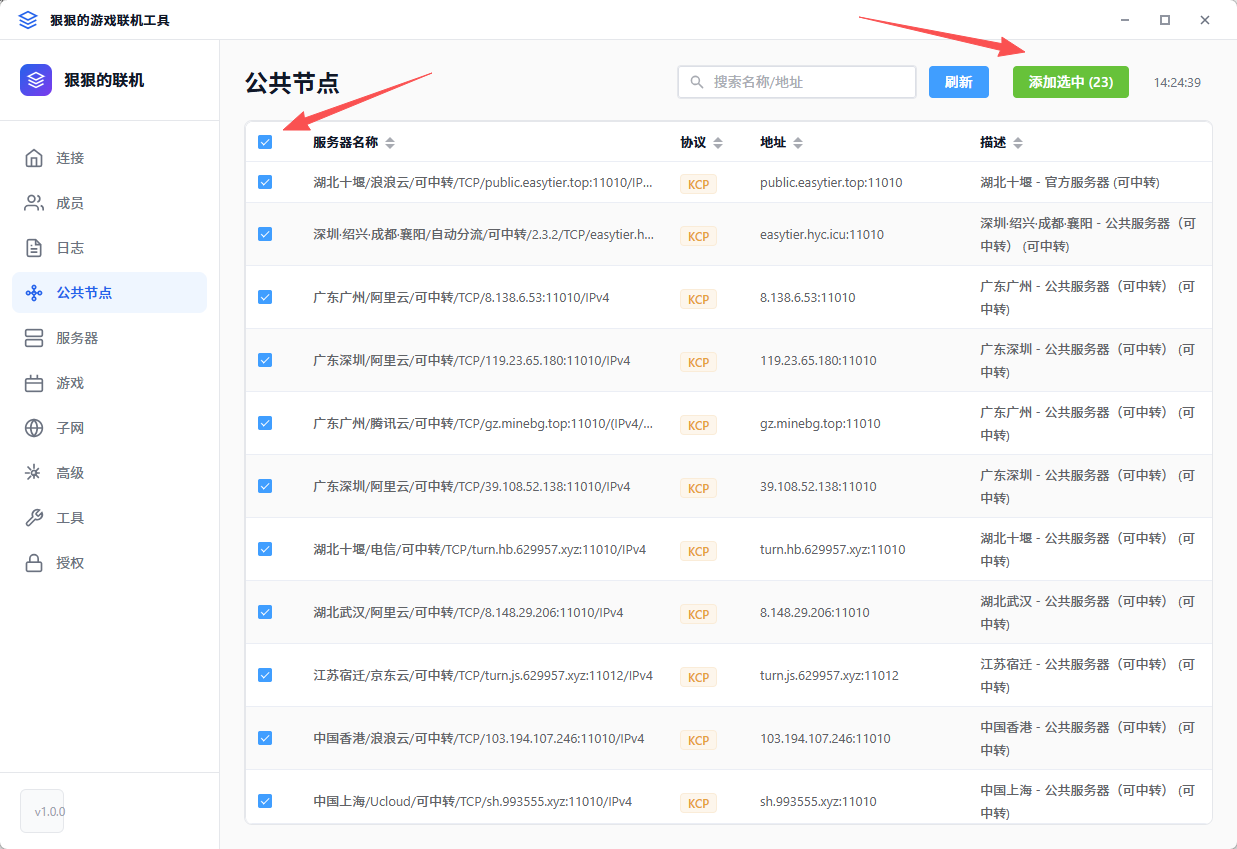The width and height of the screenshot is (1237, 849).
Task: Click the KCP tag in the public.easytier.top row
Action: pyautogui.click(x=698, y=184)
